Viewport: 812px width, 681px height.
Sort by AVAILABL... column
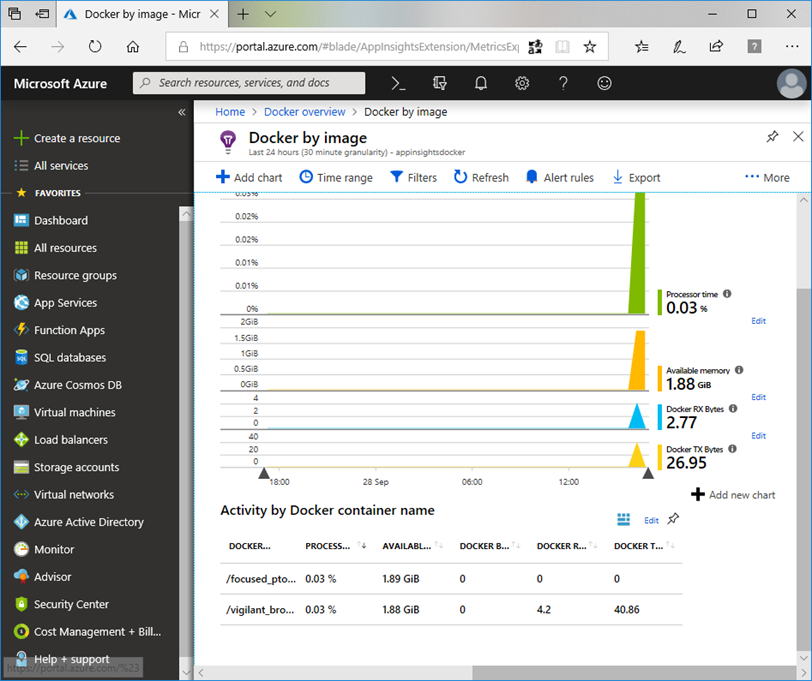pyautogui.click(x=439, y=545)
